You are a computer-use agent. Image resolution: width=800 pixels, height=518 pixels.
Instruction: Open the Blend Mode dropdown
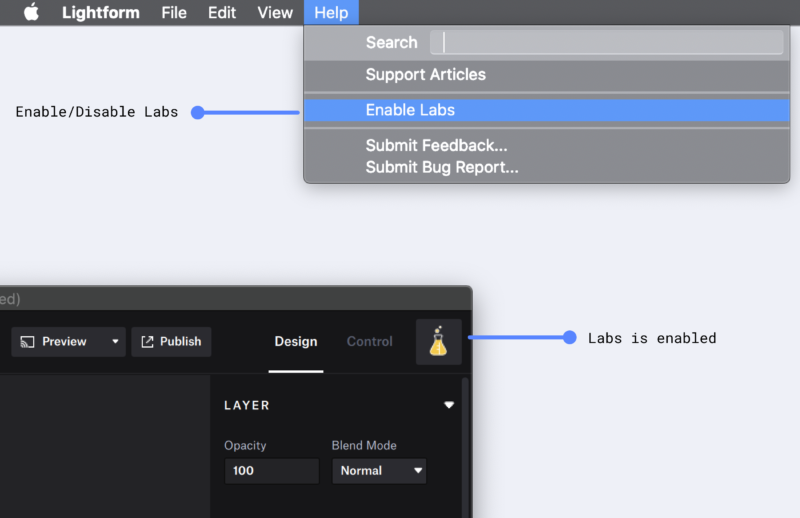[379, 471]
